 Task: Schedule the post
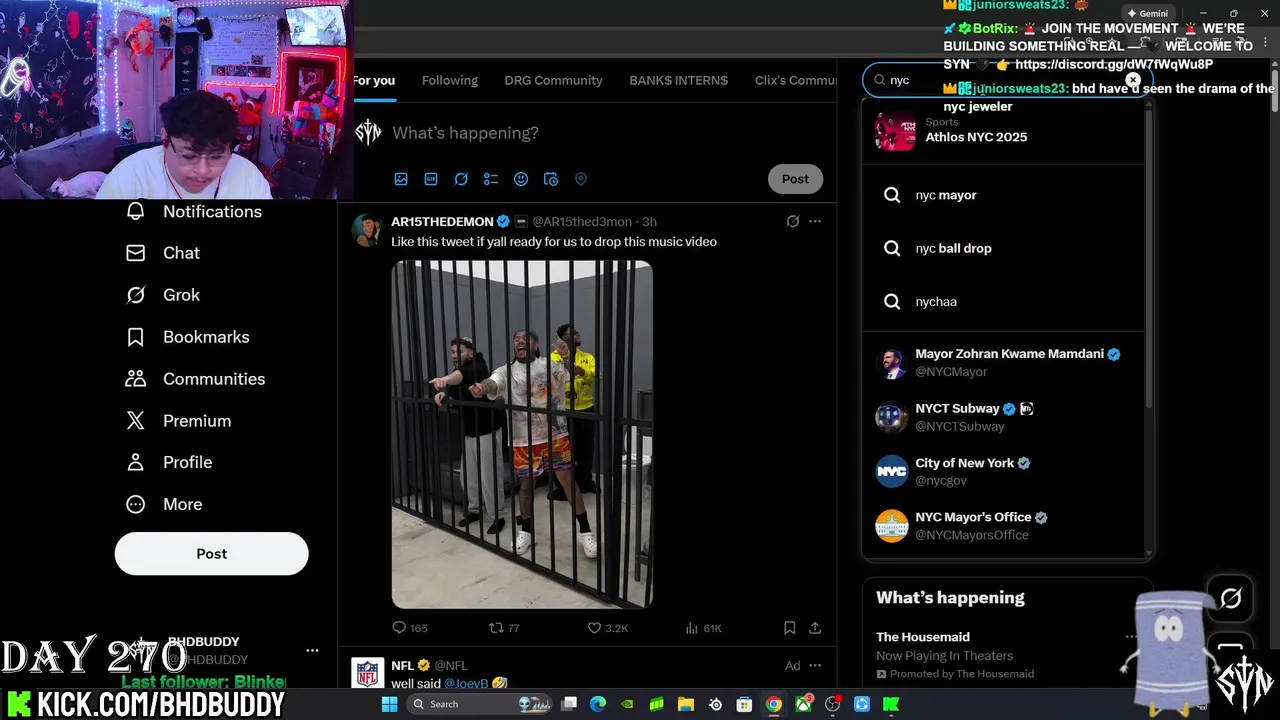(551, 179)
